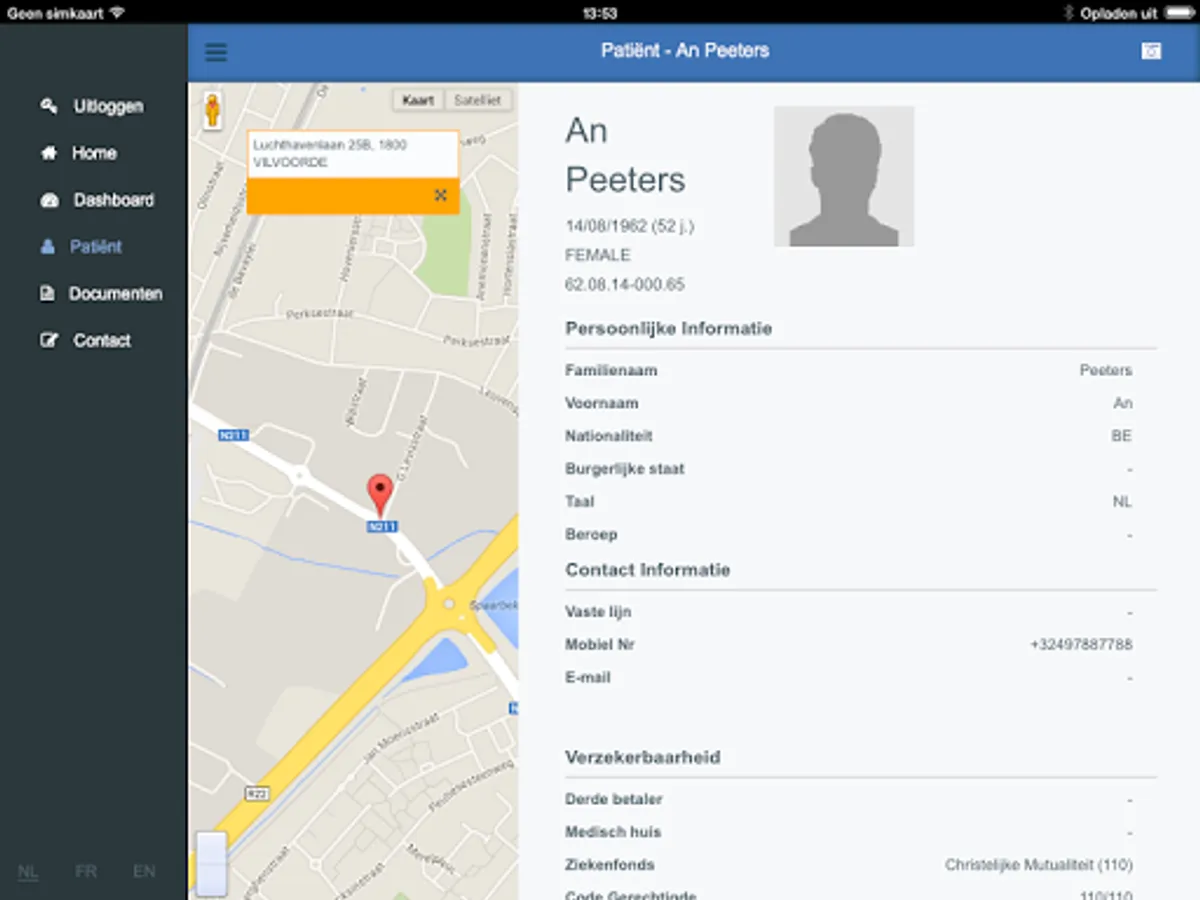Switch map to Satelliet view
Image resolution: width=1200 pixels, height=900 pixels.
coord(478,100)
